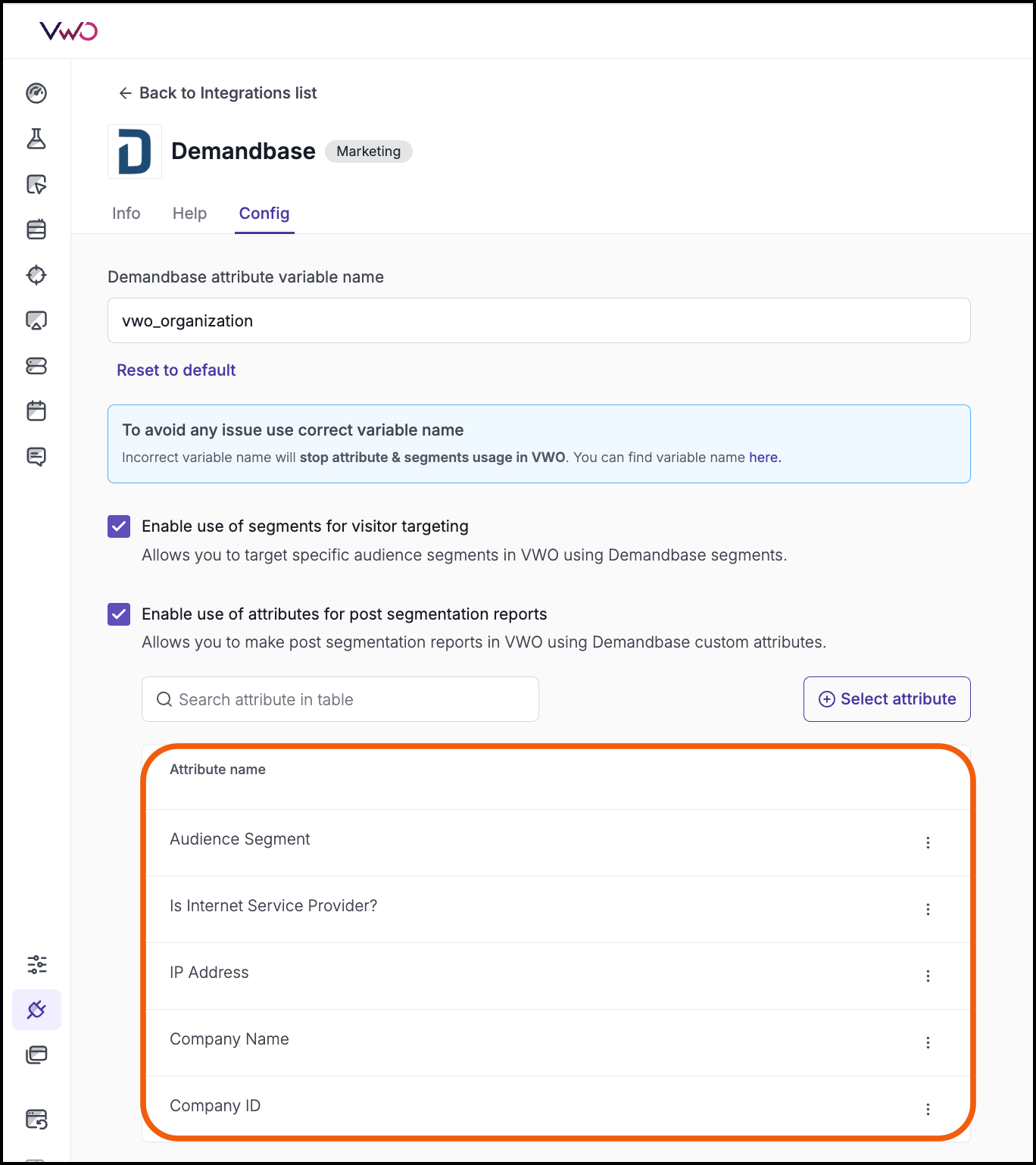Click the plug integrations icon in sidebar
The height and width of the screenshot is (1165, 1036).
tap(36, 1010)
